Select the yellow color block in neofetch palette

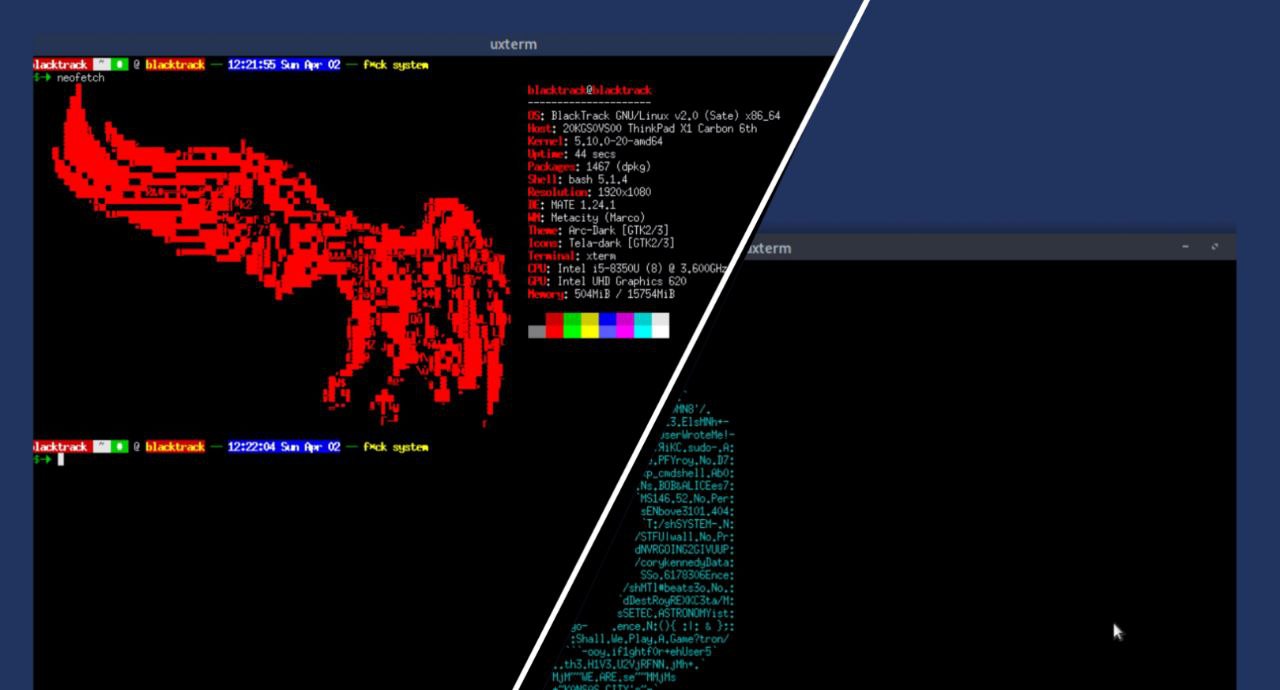(x=590, y=326)
